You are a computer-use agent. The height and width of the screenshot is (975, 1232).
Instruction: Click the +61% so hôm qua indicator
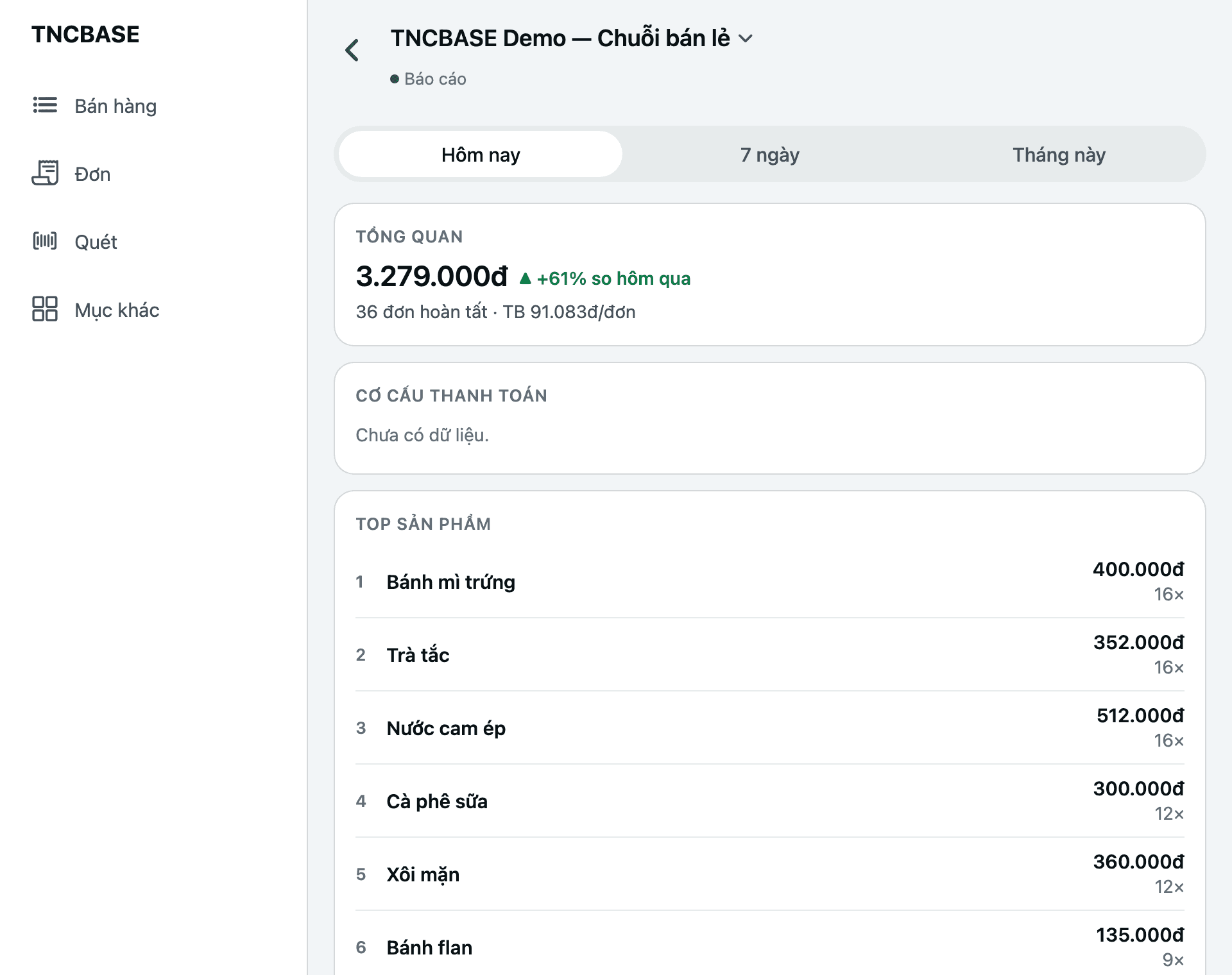click(x=605, y=278)
